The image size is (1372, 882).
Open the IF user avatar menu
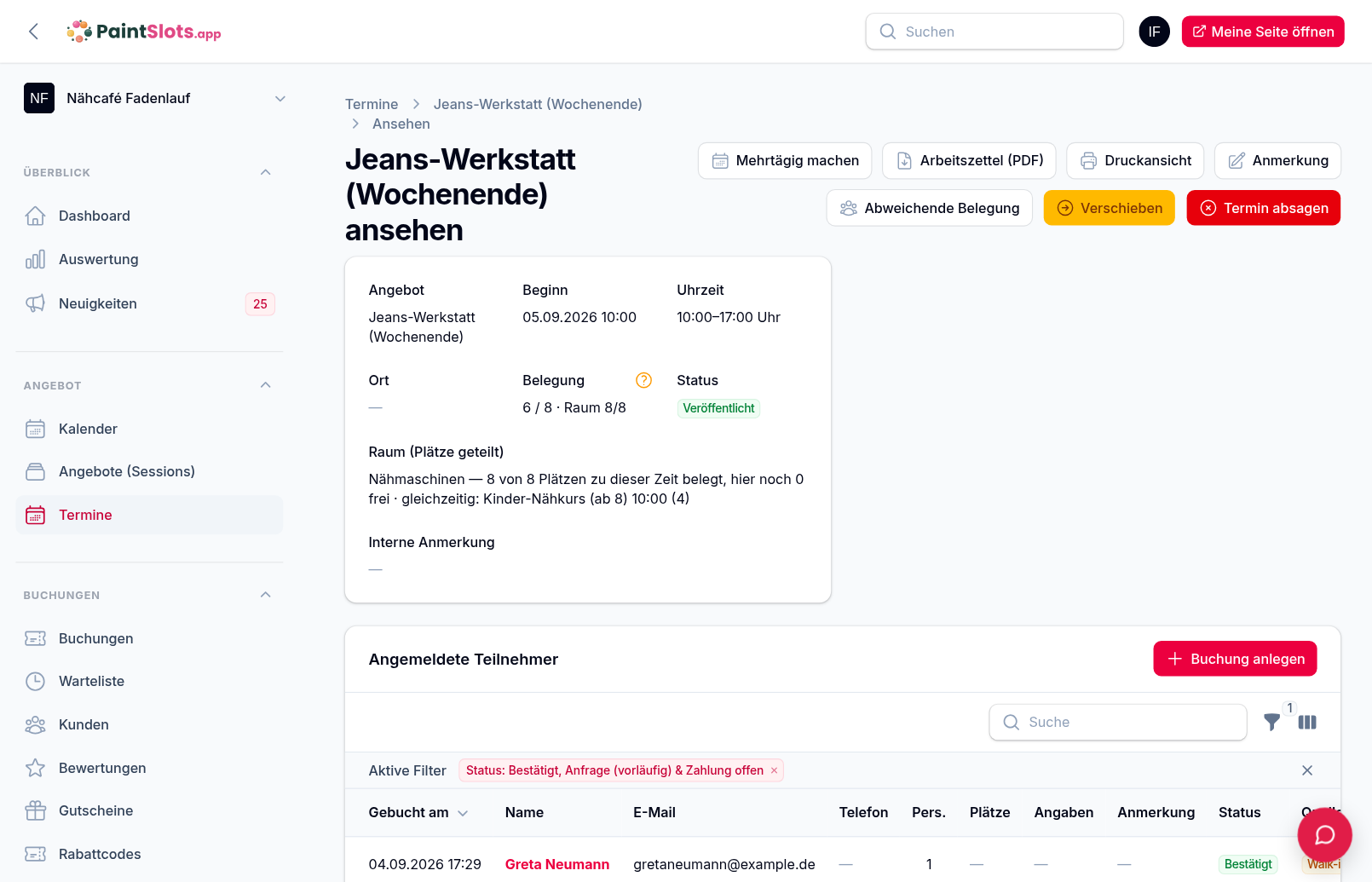[1154, 32]
